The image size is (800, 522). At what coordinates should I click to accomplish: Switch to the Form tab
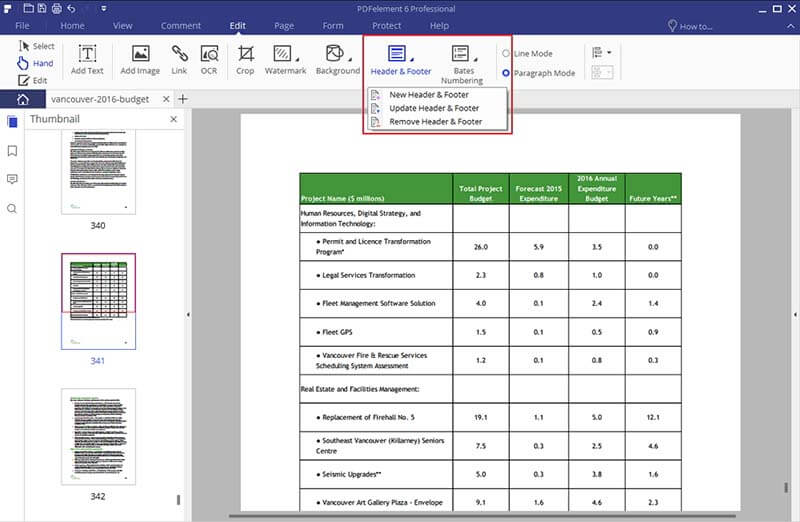point(333,26)
